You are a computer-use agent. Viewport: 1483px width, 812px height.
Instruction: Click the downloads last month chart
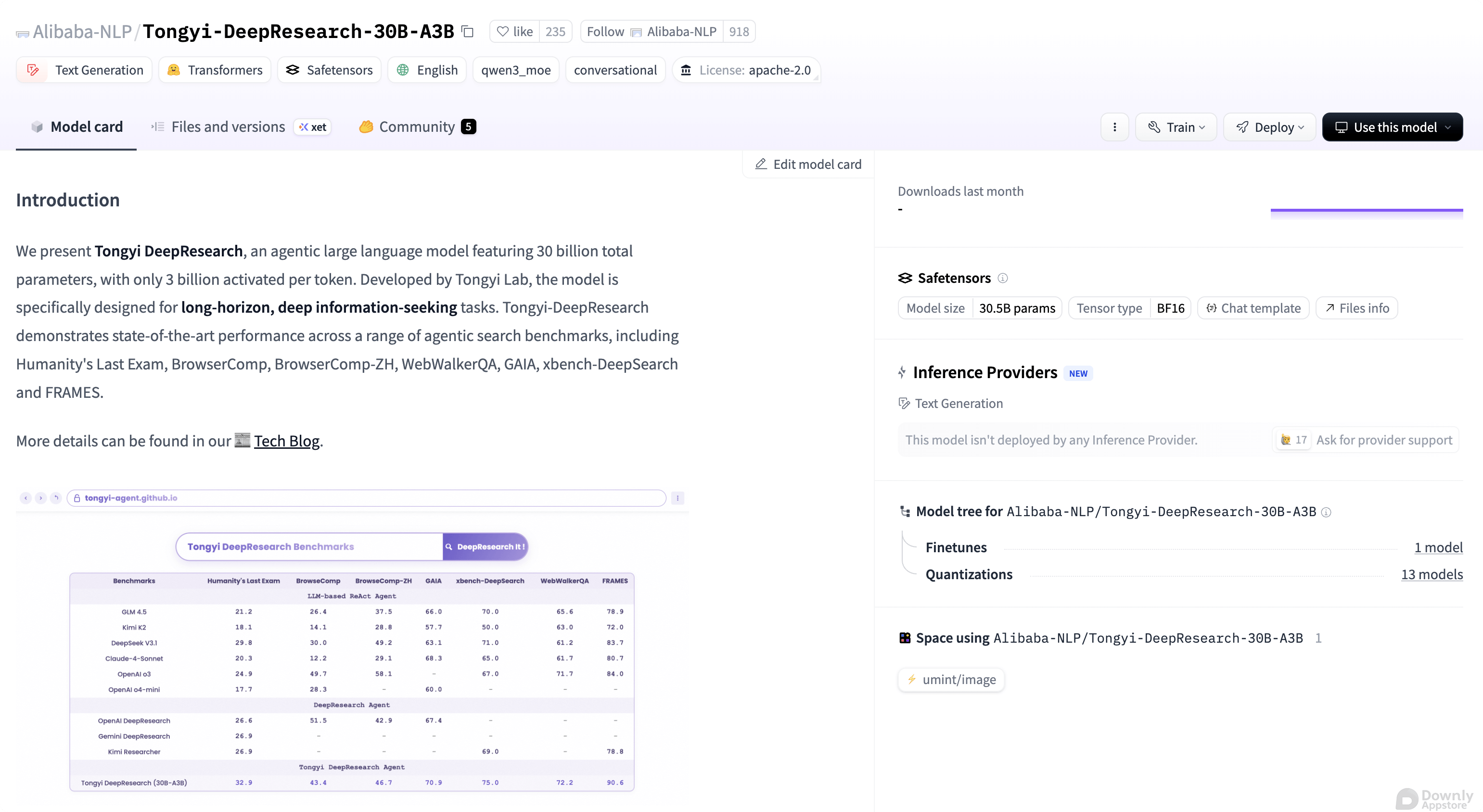1366,213
